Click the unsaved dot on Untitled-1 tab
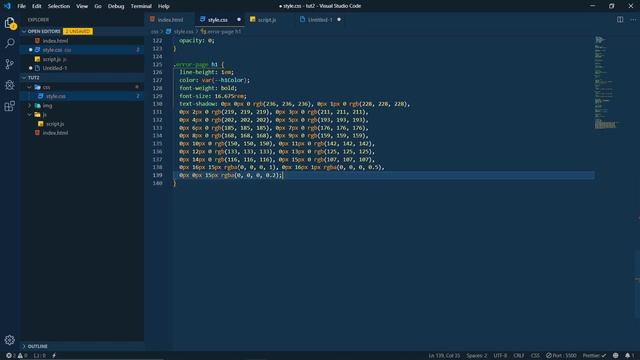The width and height of the screenshot is (640, 360). tap(339, 20)
